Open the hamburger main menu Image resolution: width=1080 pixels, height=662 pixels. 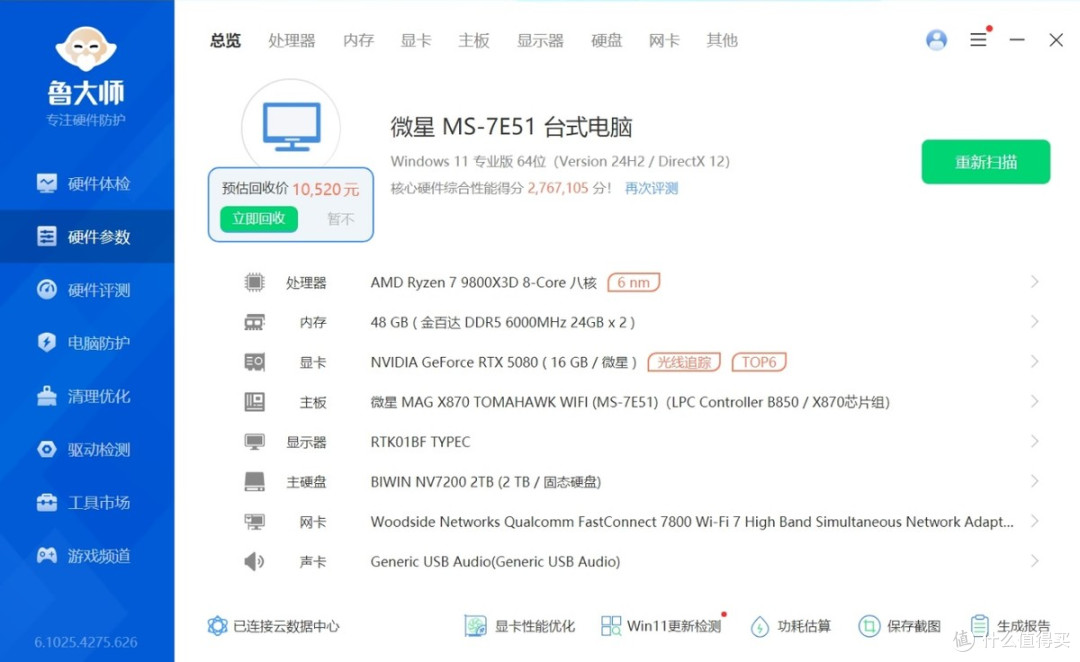click(x=978, y=40)
